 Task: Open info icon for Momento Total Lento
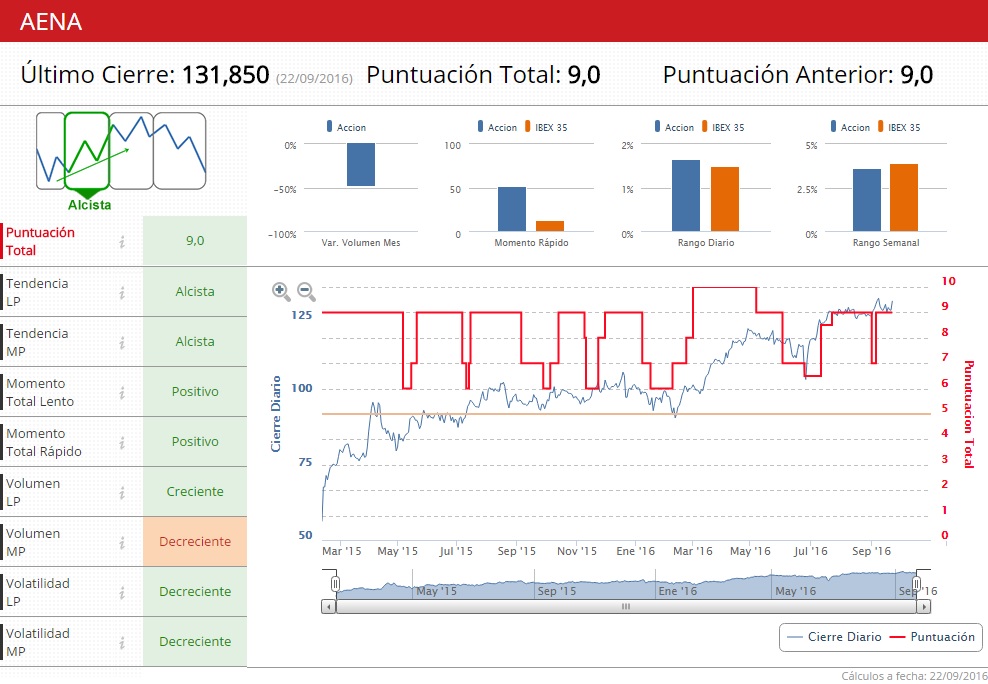[x=122, y=392]
